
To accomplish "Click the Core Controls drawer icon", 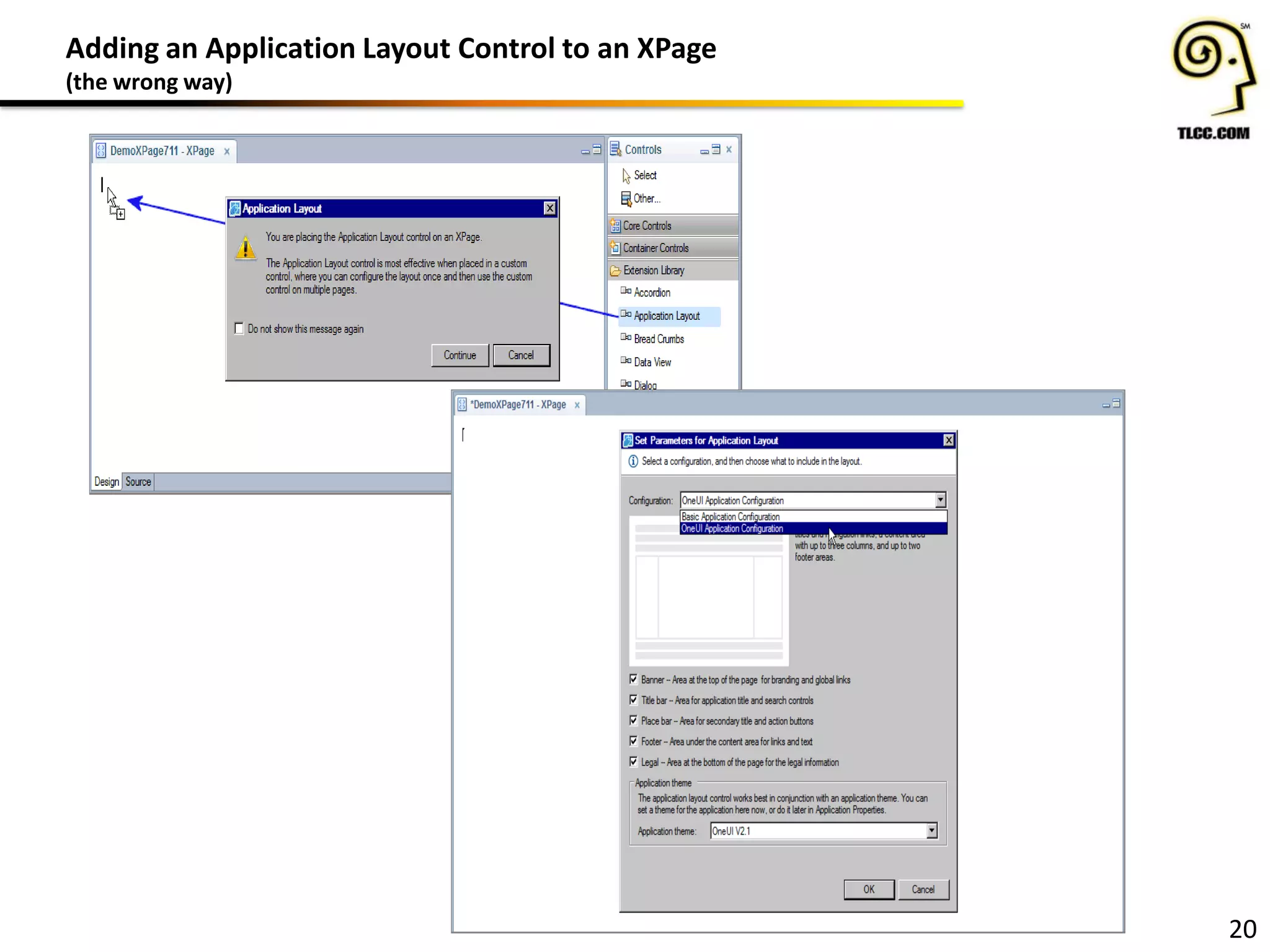I will [615, 226].
